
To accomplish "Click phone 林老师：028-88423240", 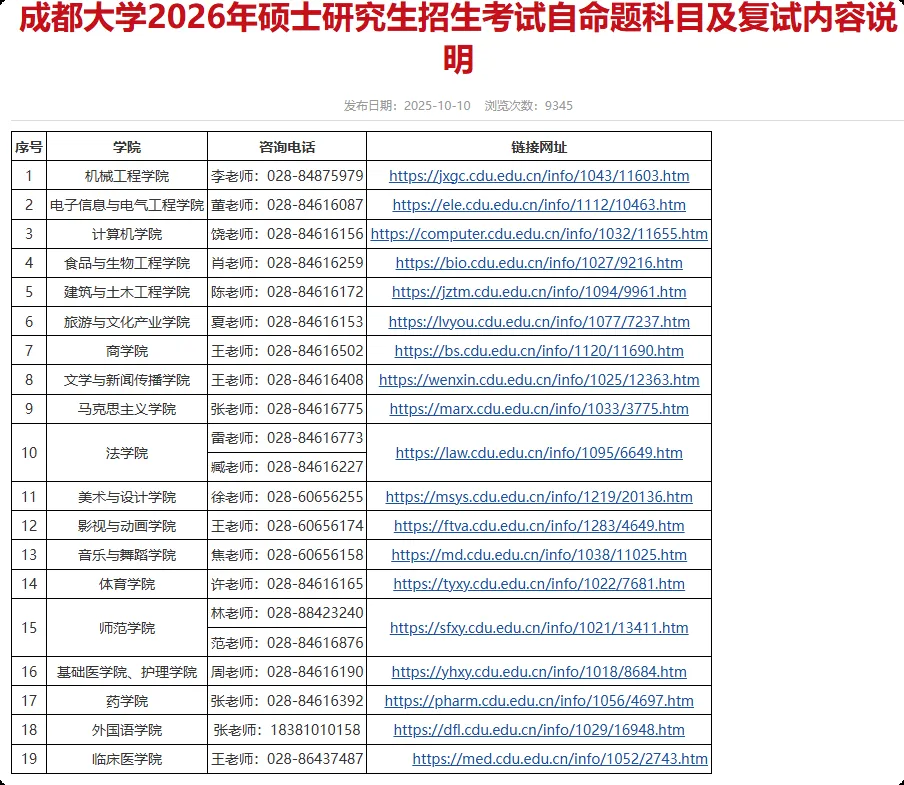I will (x=287, y=613).
